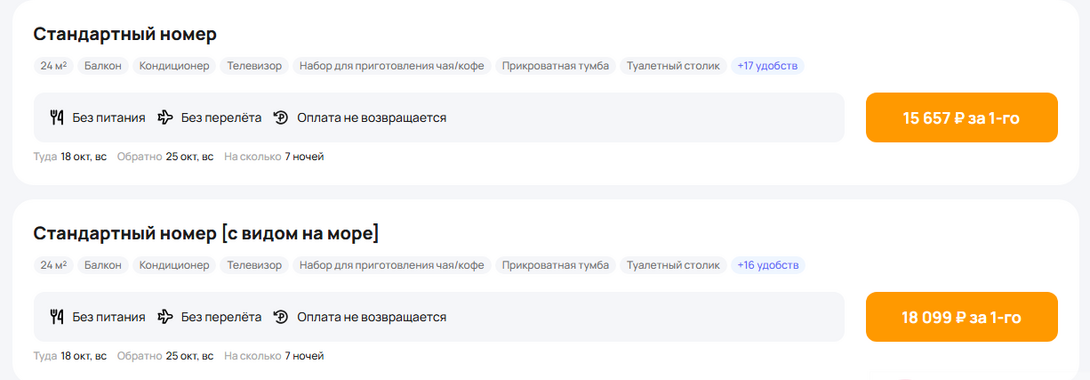Click the airplane icon in Стандартный номер row
The image size is (1090, 380).
coord(165,117)
